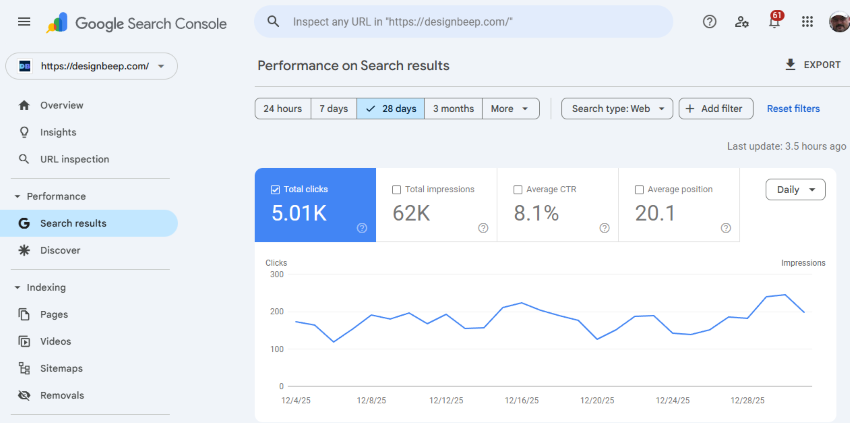This screenshot has height=423, width=850.
Task: Click the Export download icon
Action: pyautogui.click(x=790, y=65)
